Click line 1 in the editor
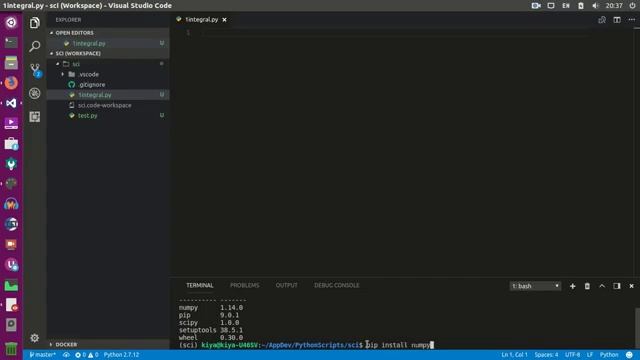Image resolution: width=640 pixels, height=360 pixels. (x=396, y=33)
